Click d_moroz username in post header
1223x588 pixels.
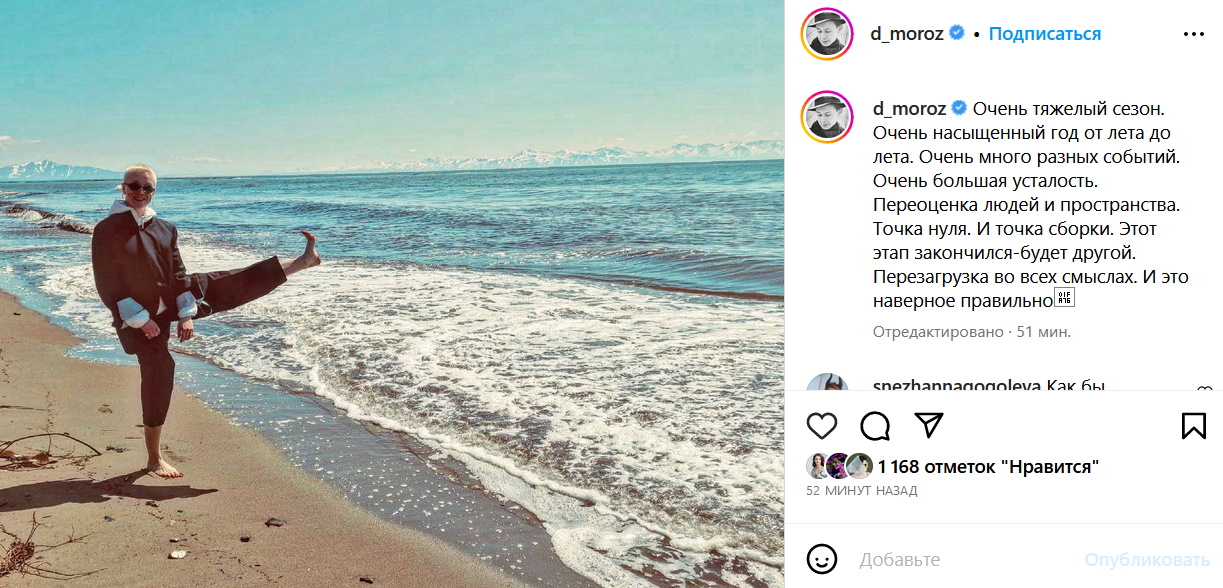pyautogui.click(x=908, y=34)
